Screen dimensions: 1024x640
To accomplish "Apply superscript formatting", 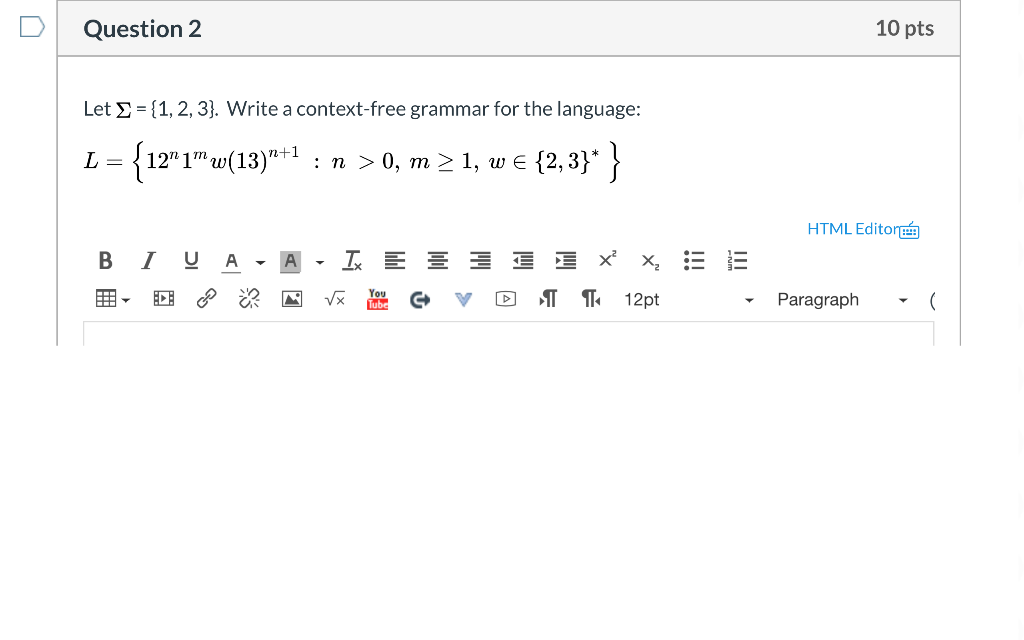I will coord(606,260).
